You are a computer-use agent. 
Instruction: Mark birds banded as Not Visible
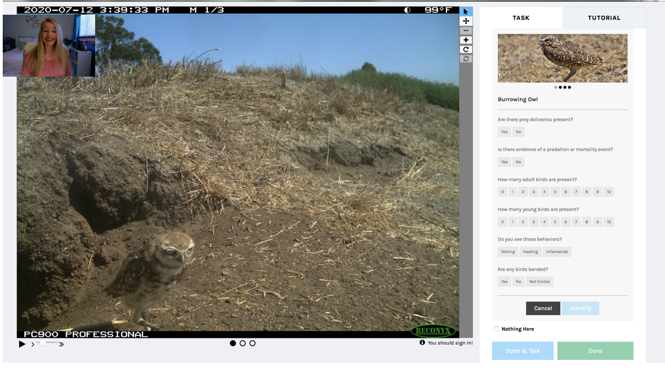(x=539, y=282)
